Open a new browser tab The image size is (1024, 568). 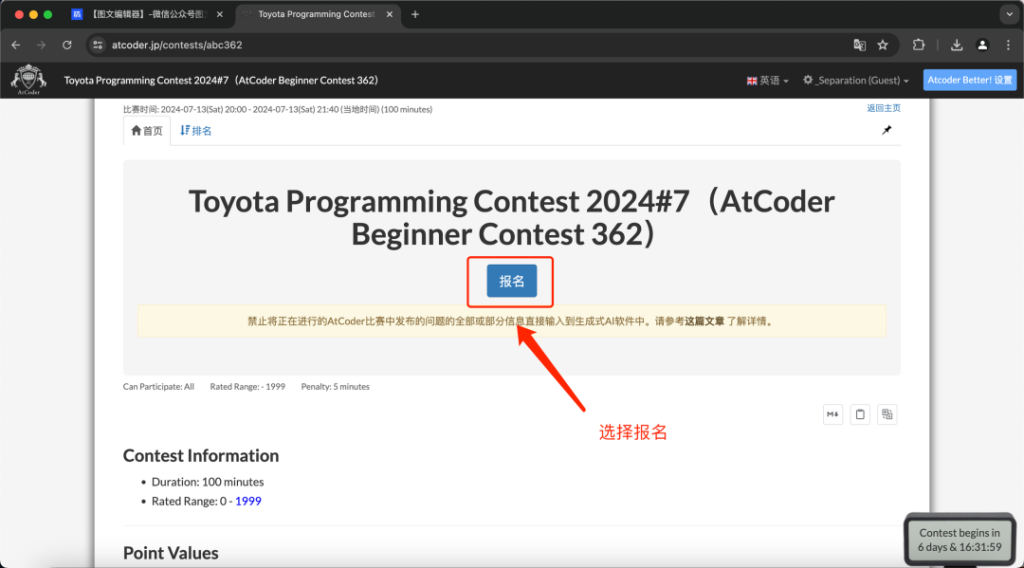(415, 14)
